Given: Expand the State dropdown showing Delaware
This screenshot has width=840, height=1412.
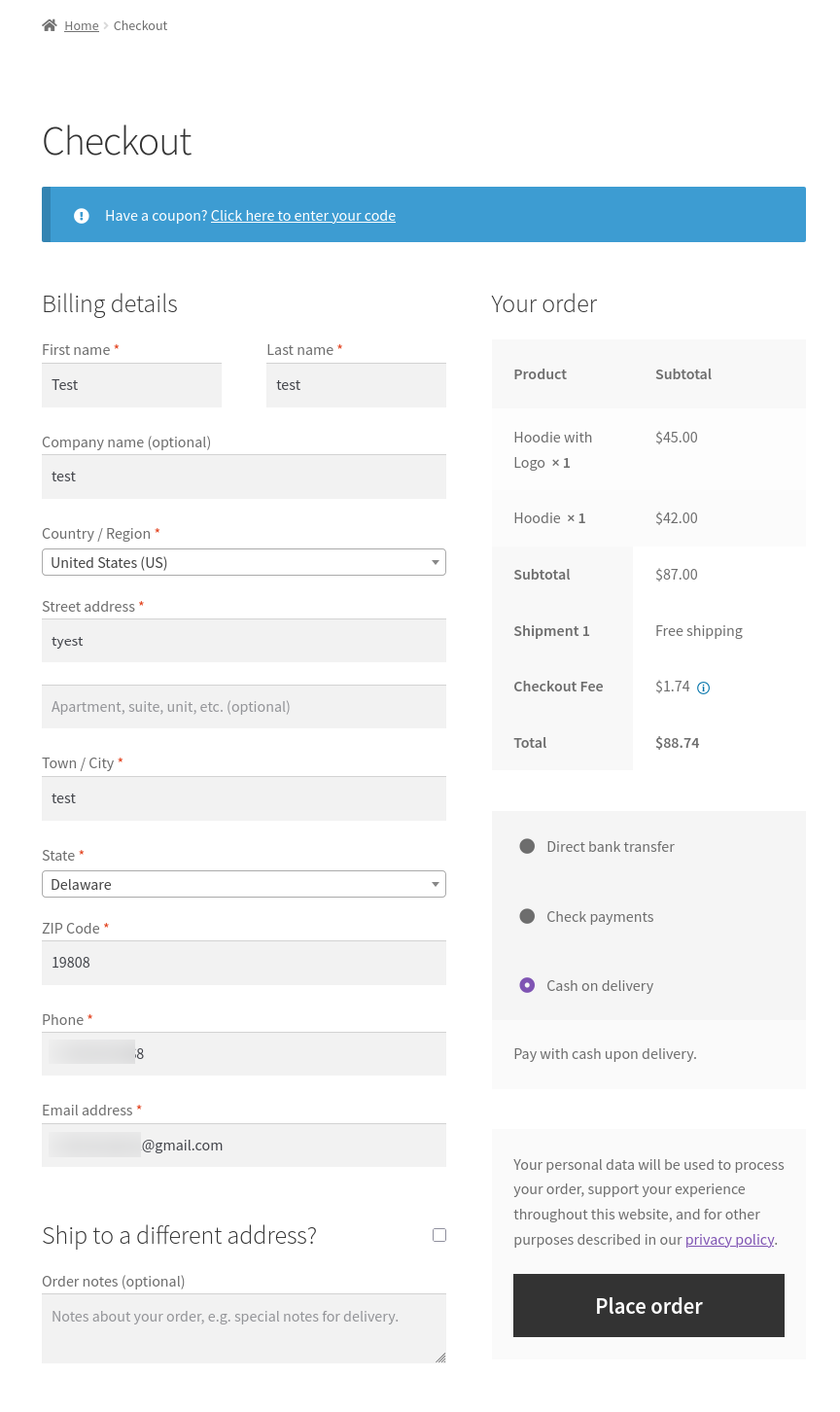Looking at the screenshot, I should click(243, 884).
